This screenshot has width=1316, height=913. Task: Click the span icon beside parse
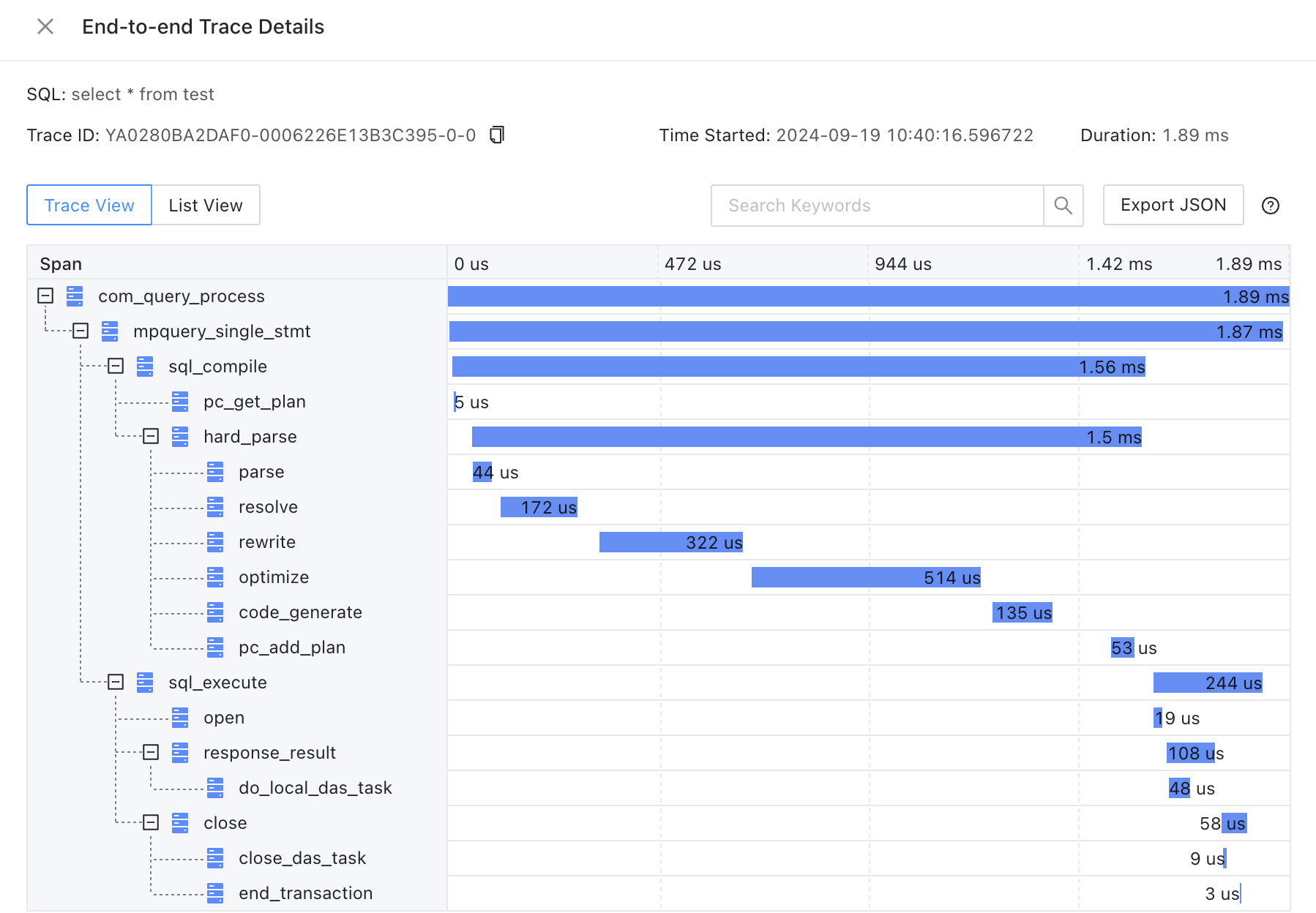point(215,472)
